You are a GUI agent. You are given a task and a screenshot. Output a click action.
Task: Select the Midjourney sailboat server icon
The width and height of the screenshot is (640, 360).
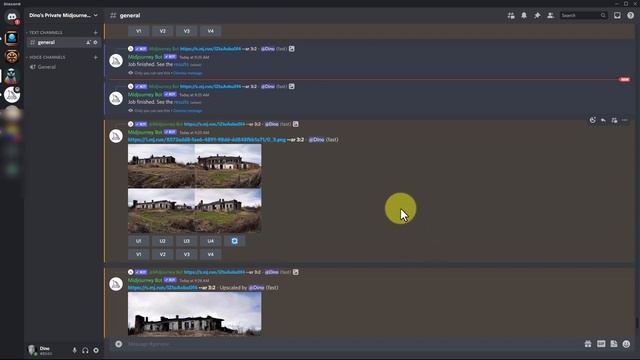coord(12,95)
